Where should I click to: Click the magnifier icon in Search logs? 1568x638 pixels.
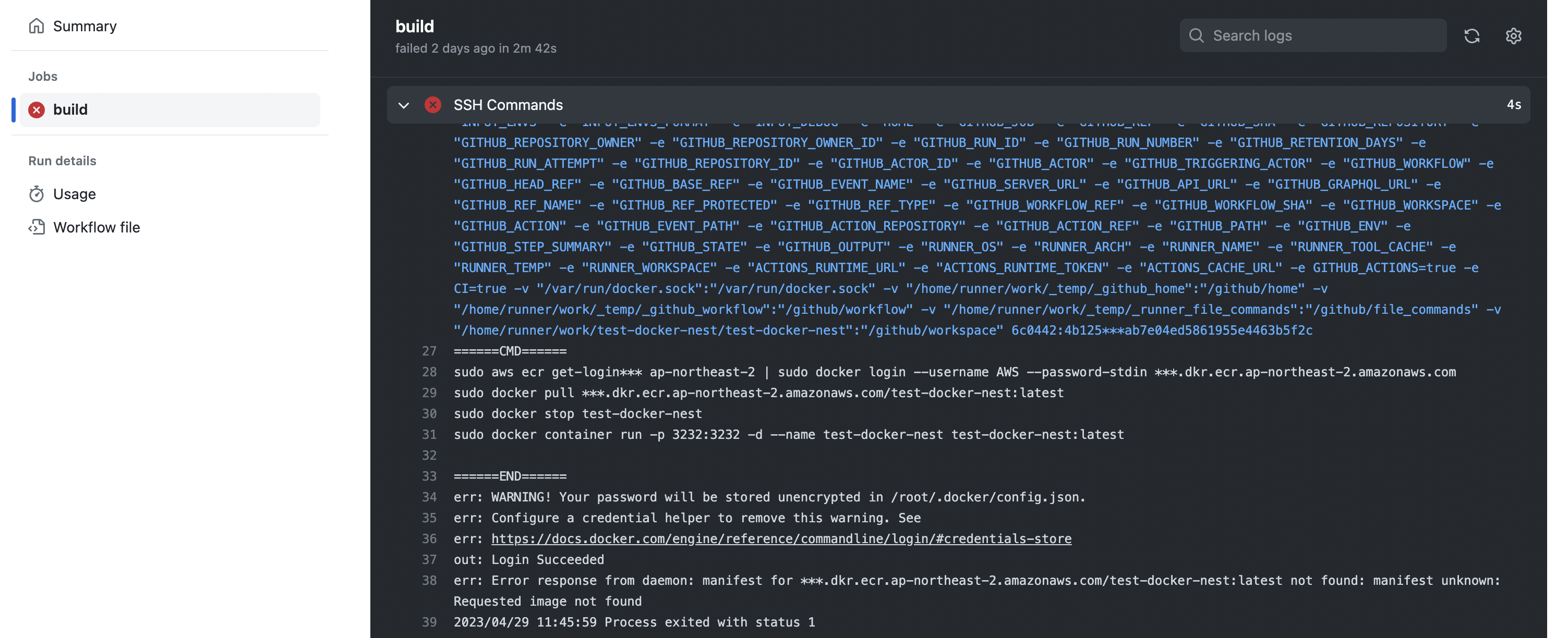tap(1196, 35)
